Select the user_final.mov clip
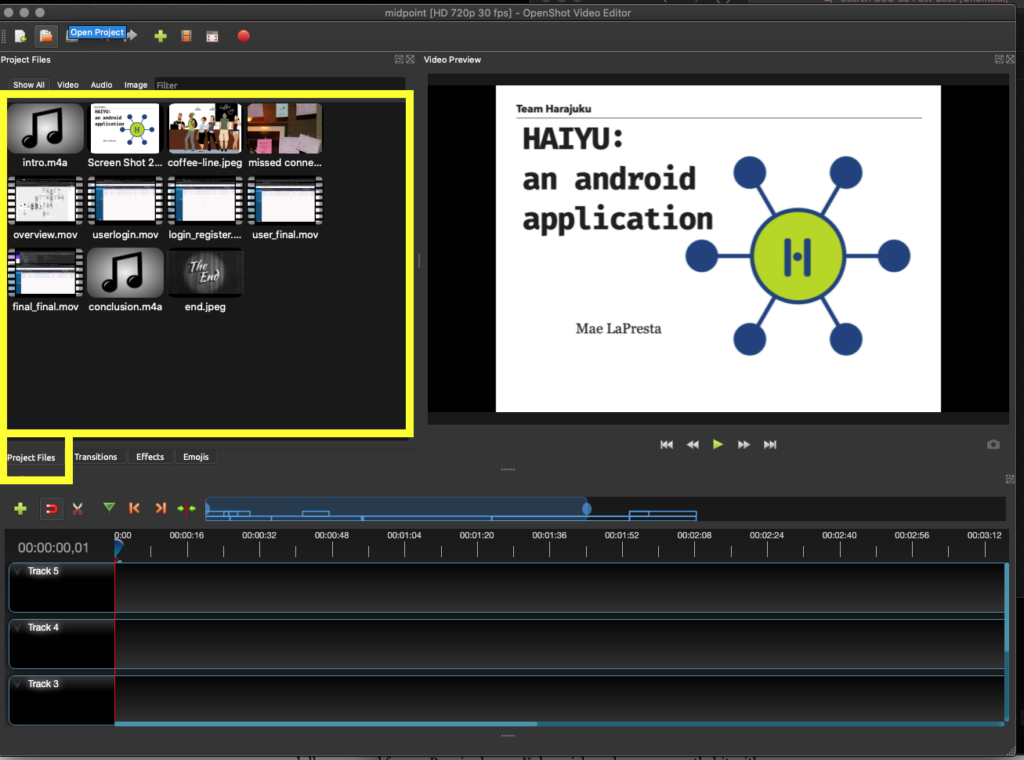The image size is (1024, 760). point(285,208)
